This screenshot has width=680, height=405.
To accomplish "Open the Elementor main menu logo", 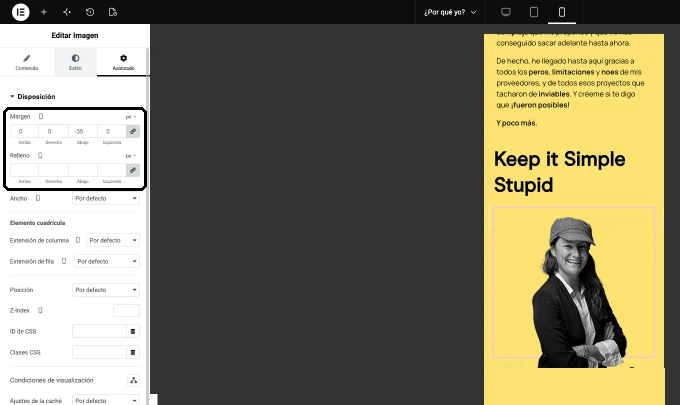I will 20,12.
